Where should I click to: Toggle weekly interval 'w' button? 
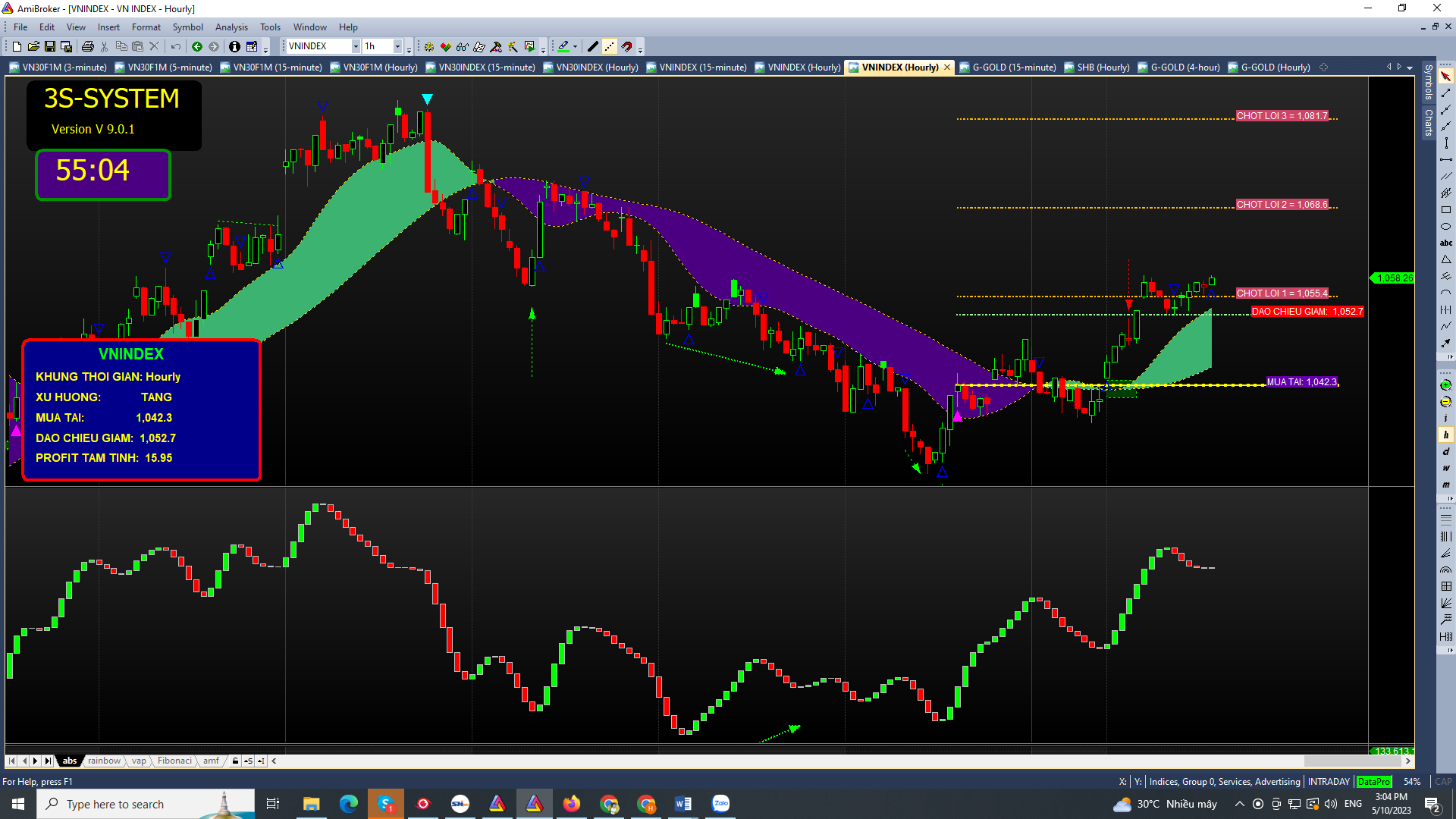[1445, 469]
